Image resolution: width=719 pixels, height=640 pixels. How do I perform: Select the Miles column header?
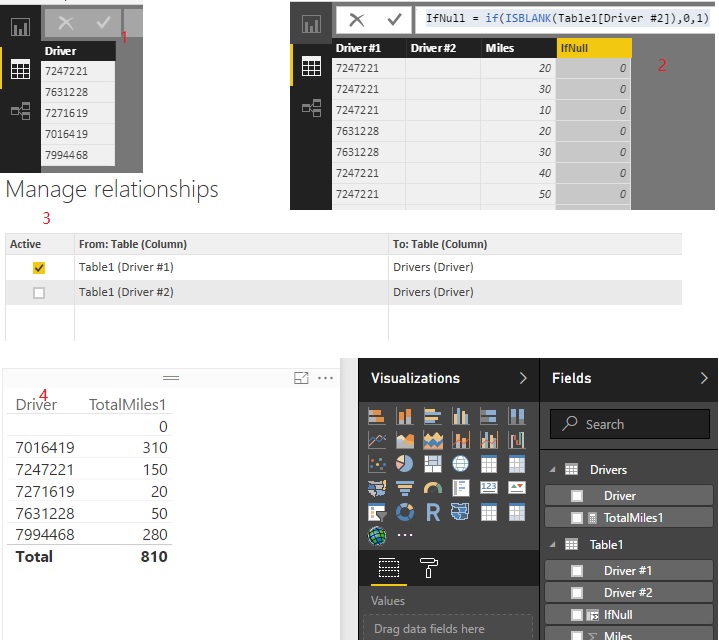[x=518, y=48]
